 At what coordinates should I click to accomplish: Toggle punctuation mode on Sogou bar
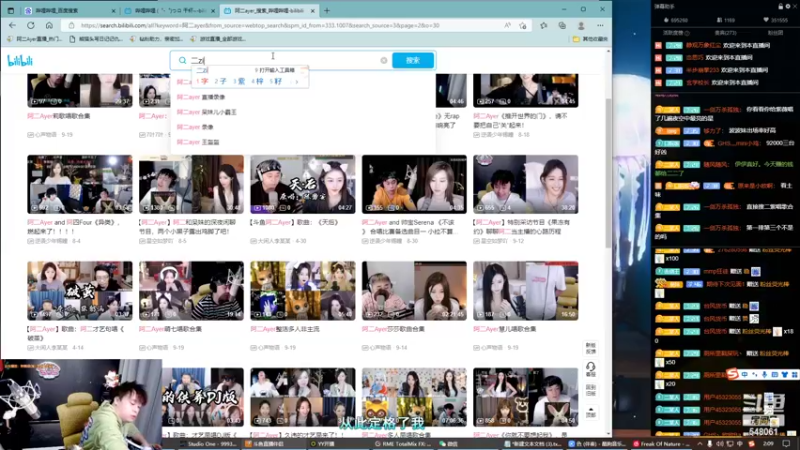(755, 374)
